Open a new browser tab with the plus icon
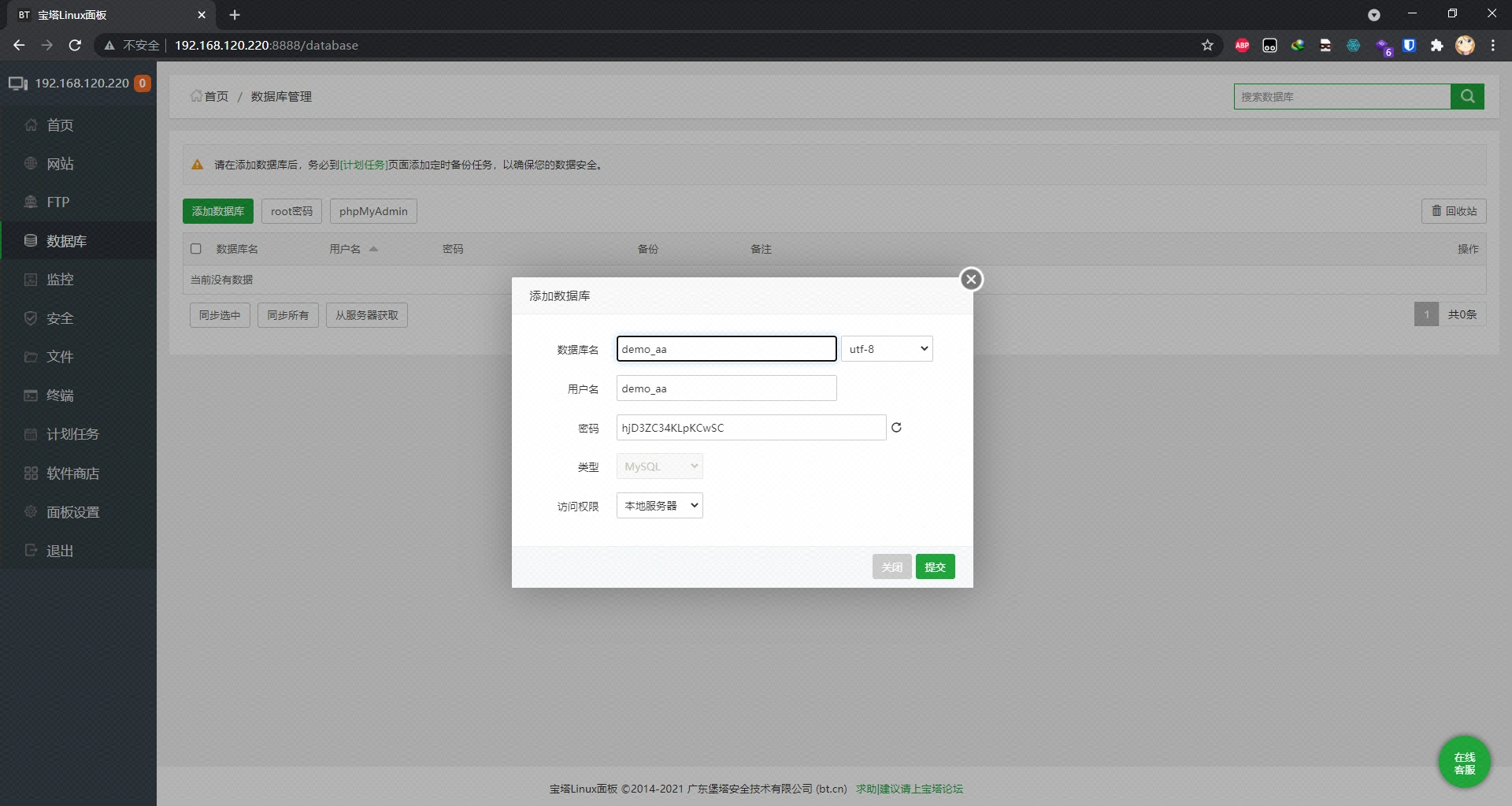This screenshot has width=1512, height=806. click(x=235, y=15)
